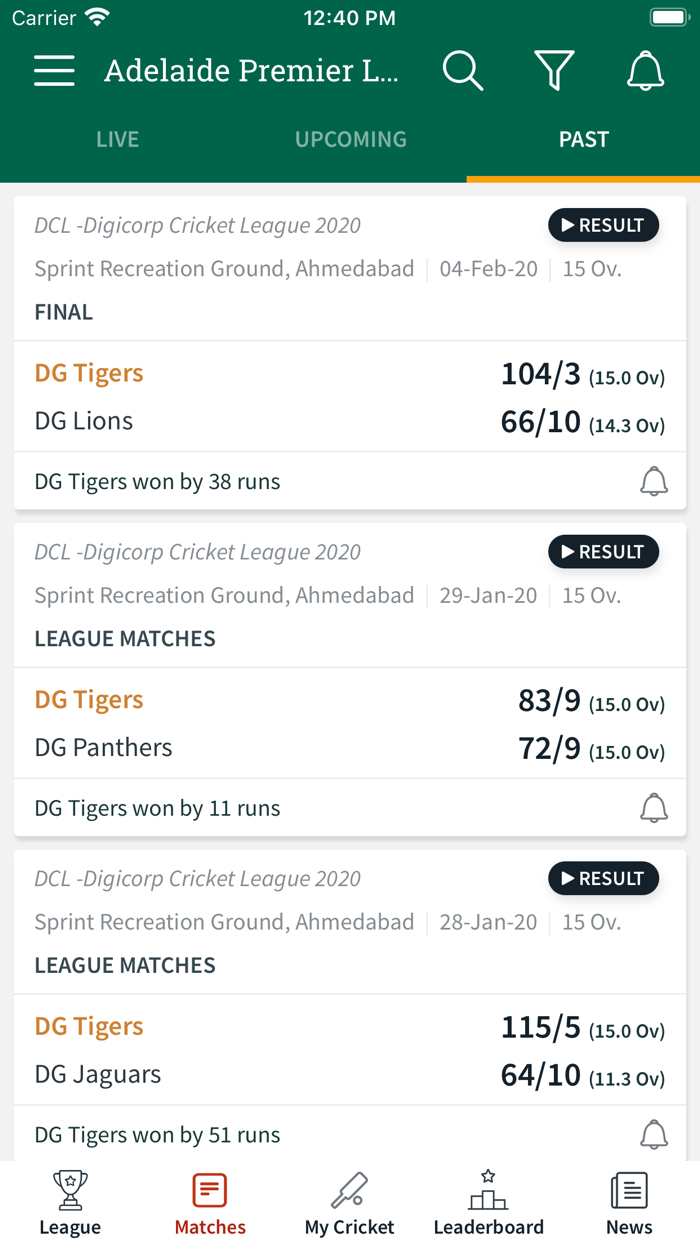Toggle match alerts on DG Tigers vs DG Panthers
Screen dimensions: 700x1244
(654, 807)
